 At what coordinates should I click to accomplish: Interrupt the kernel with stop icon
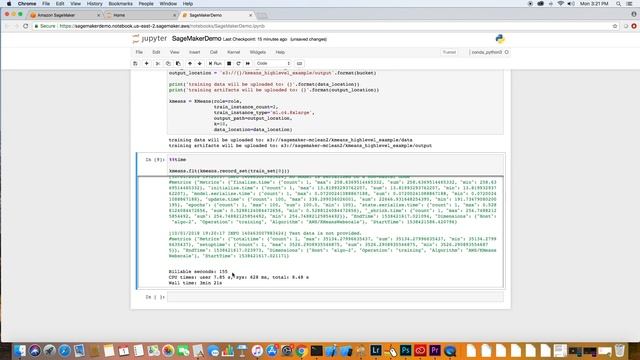pyautogui.click(x=229, y=64)
